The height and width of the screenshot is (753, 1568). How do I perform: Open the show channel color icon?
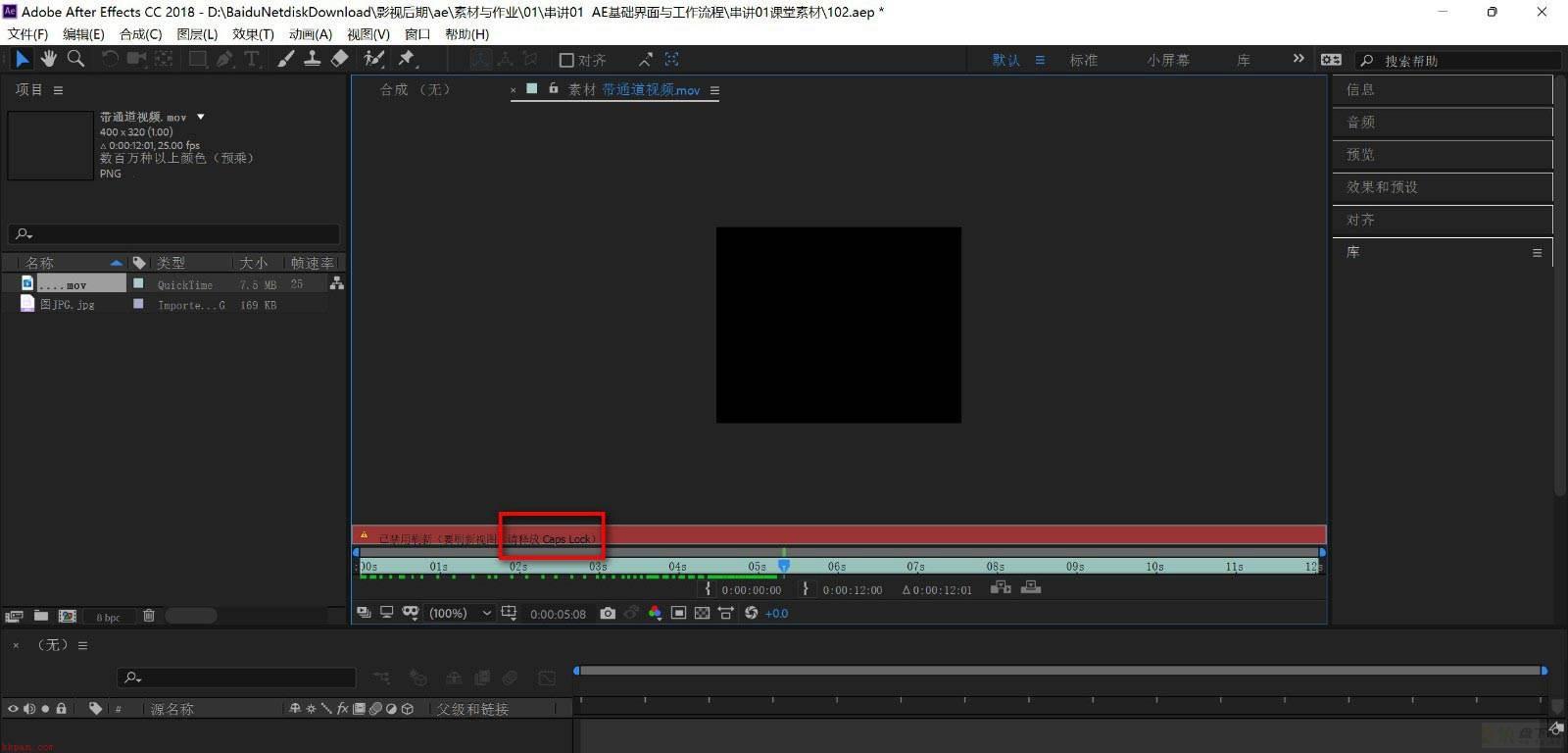(x=655, y=613)
